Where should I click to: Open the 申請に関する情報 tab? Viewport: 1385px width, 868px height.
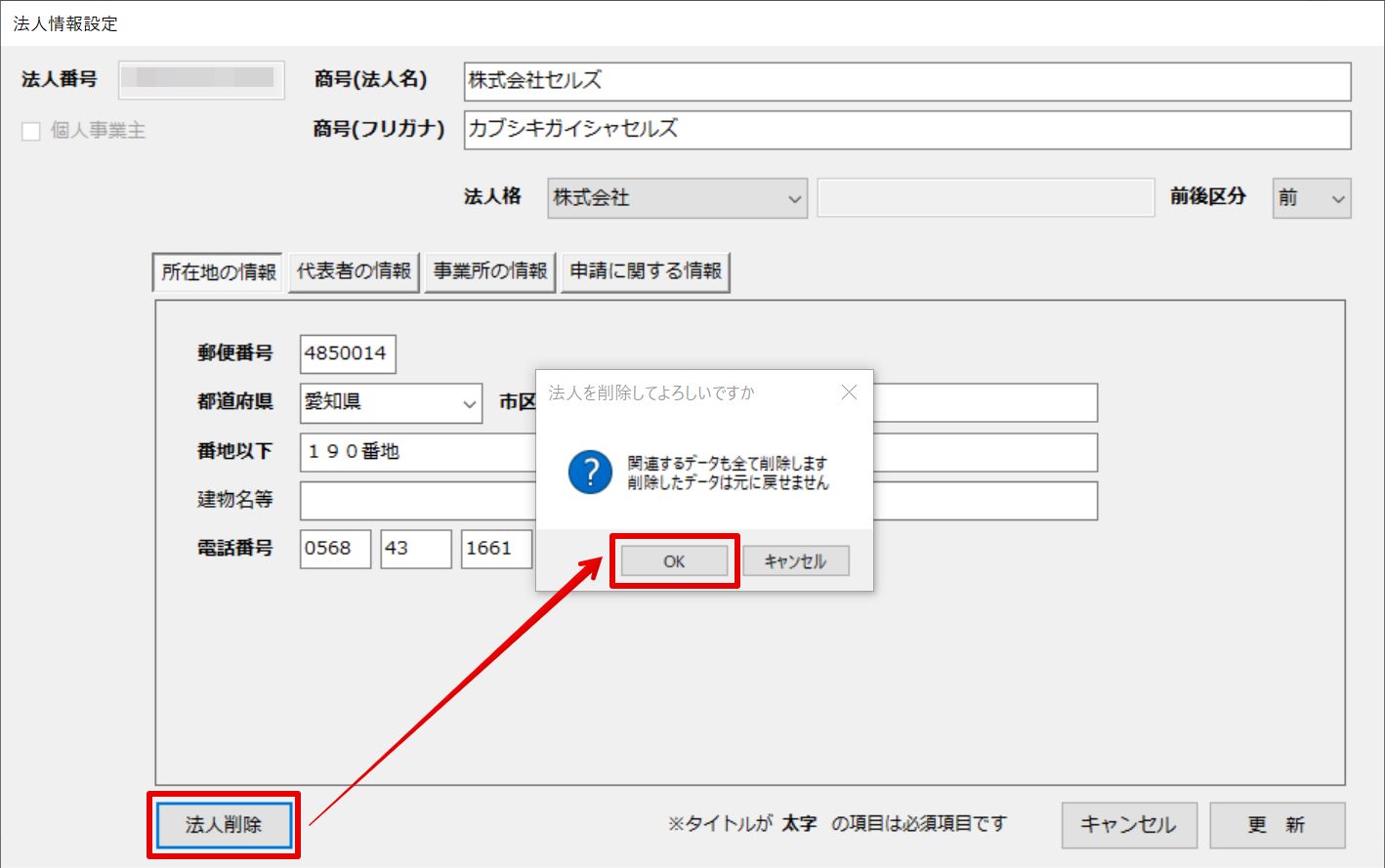click(646, 271)
